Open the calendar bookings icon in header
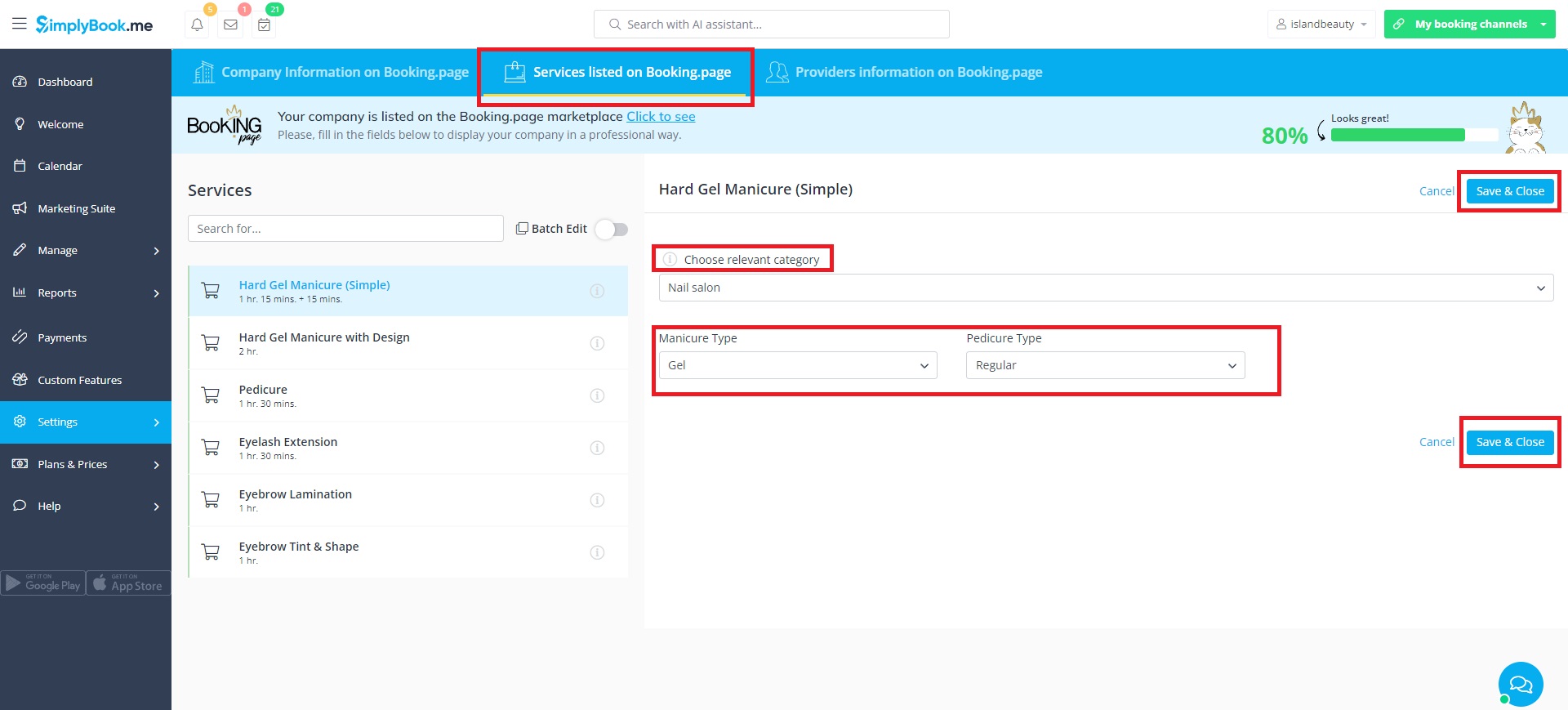 [x=264, y=25]
